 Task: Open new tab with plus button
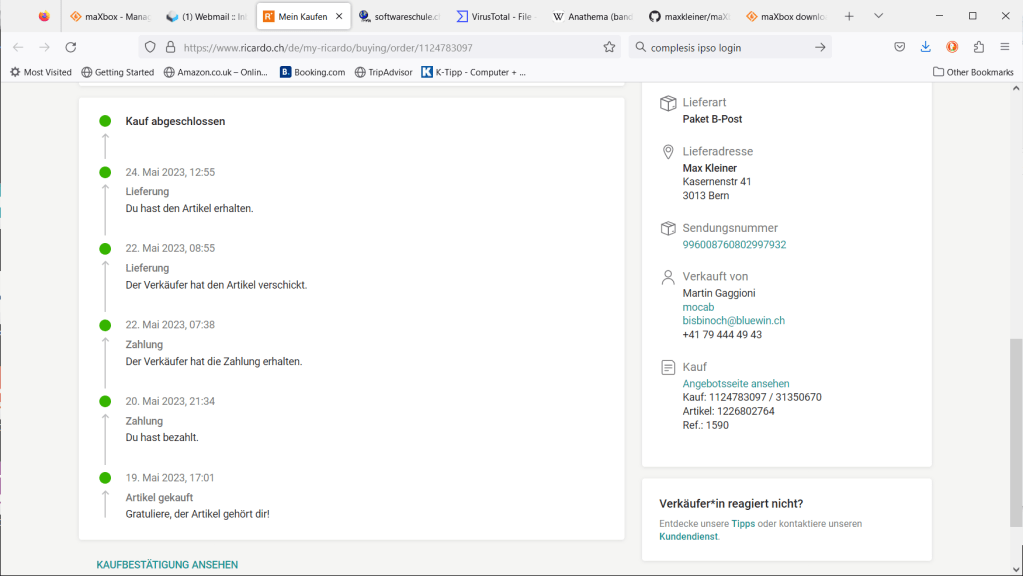pyautogui.click(x=849, y=16)
